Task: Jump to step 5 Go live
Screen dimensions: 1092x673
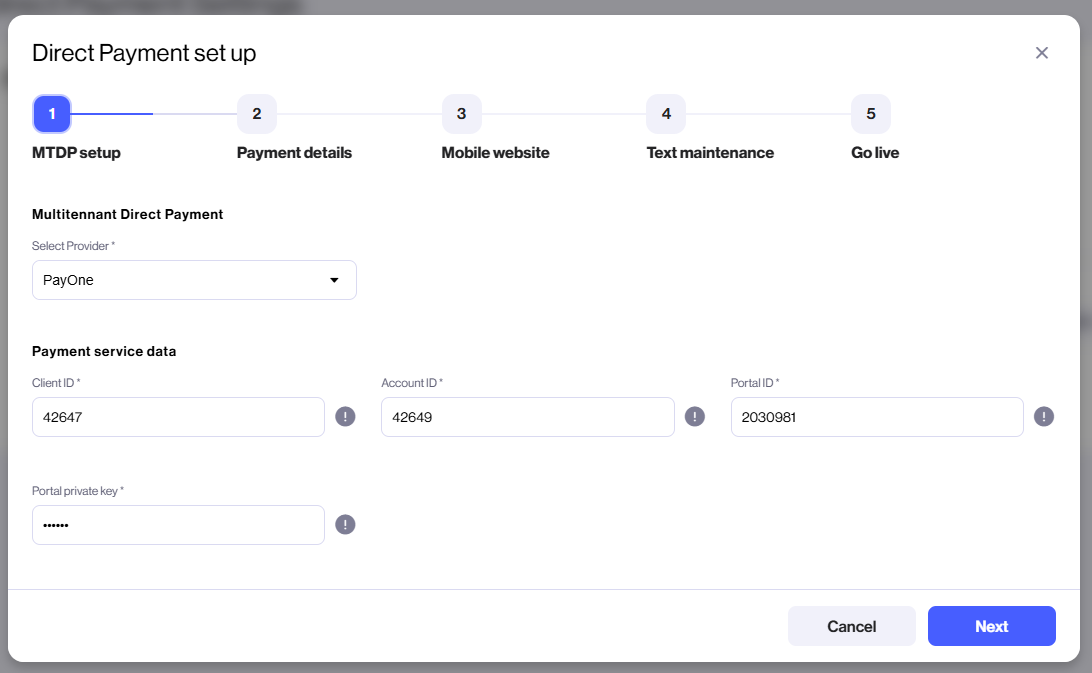Action: 871,114
